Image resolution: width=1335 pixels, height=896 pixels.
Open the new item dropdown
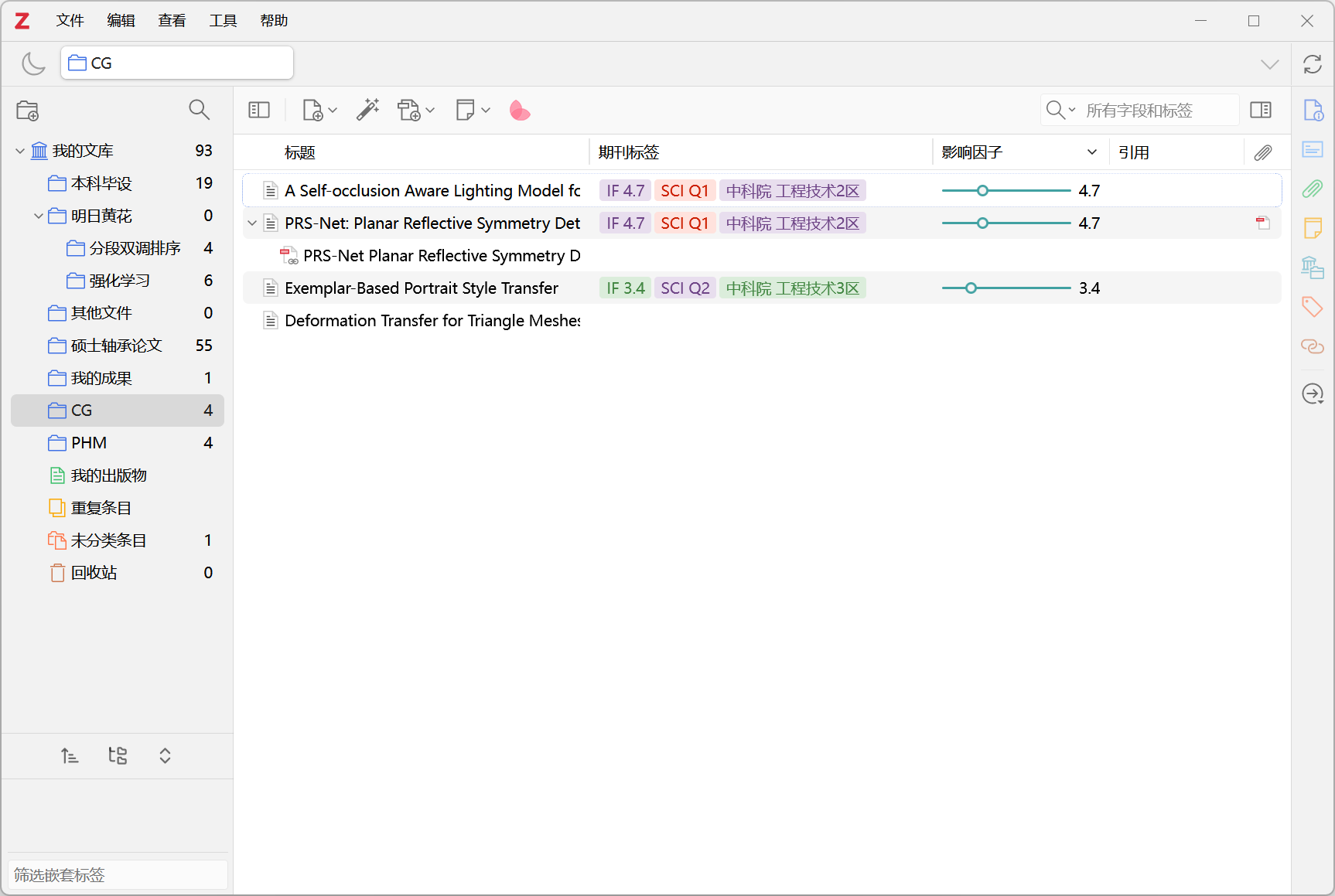coord(319,111)
